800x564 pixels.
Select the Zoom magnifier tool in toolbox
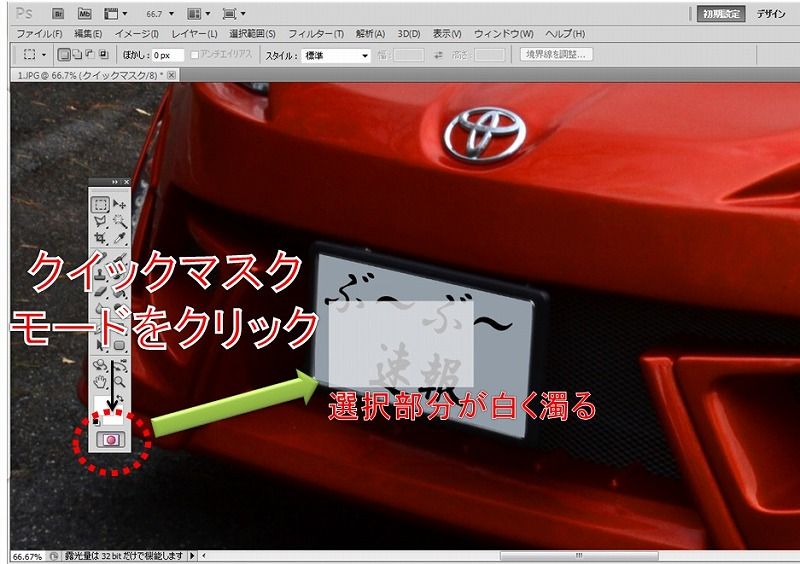click(x=119, y=381)
